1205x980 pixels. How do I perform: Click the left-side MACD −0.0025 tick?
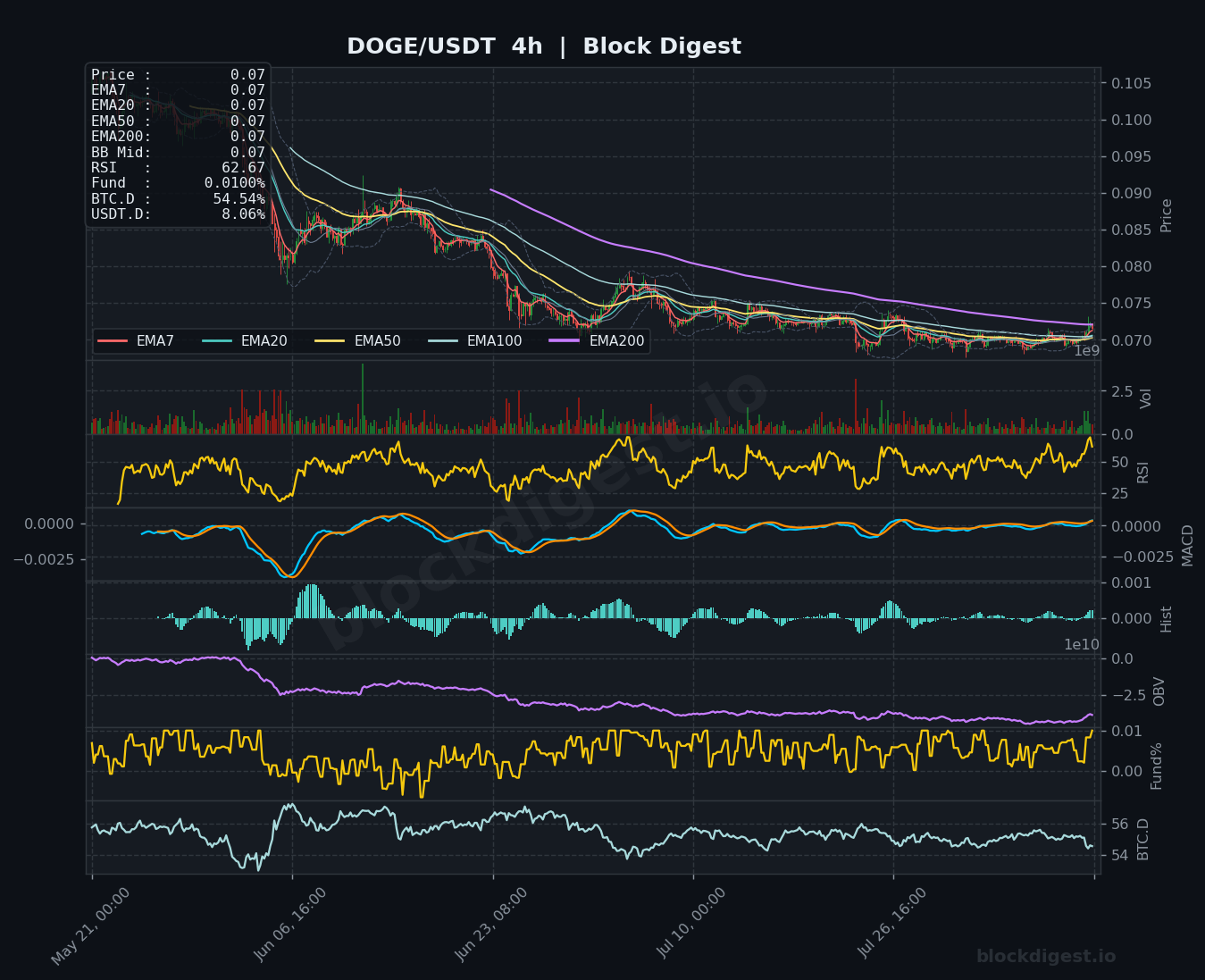[x=43, y=559]
